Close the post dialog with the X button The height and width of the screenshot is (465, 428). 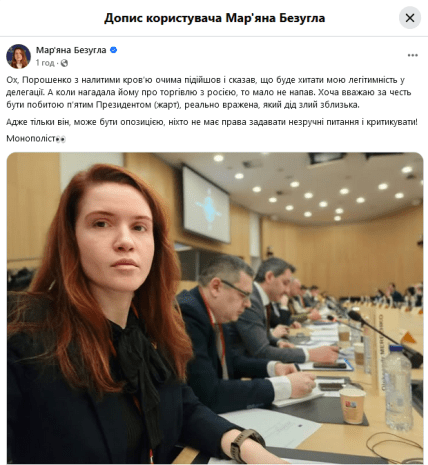pyautogui.click(x=410, y=18)
